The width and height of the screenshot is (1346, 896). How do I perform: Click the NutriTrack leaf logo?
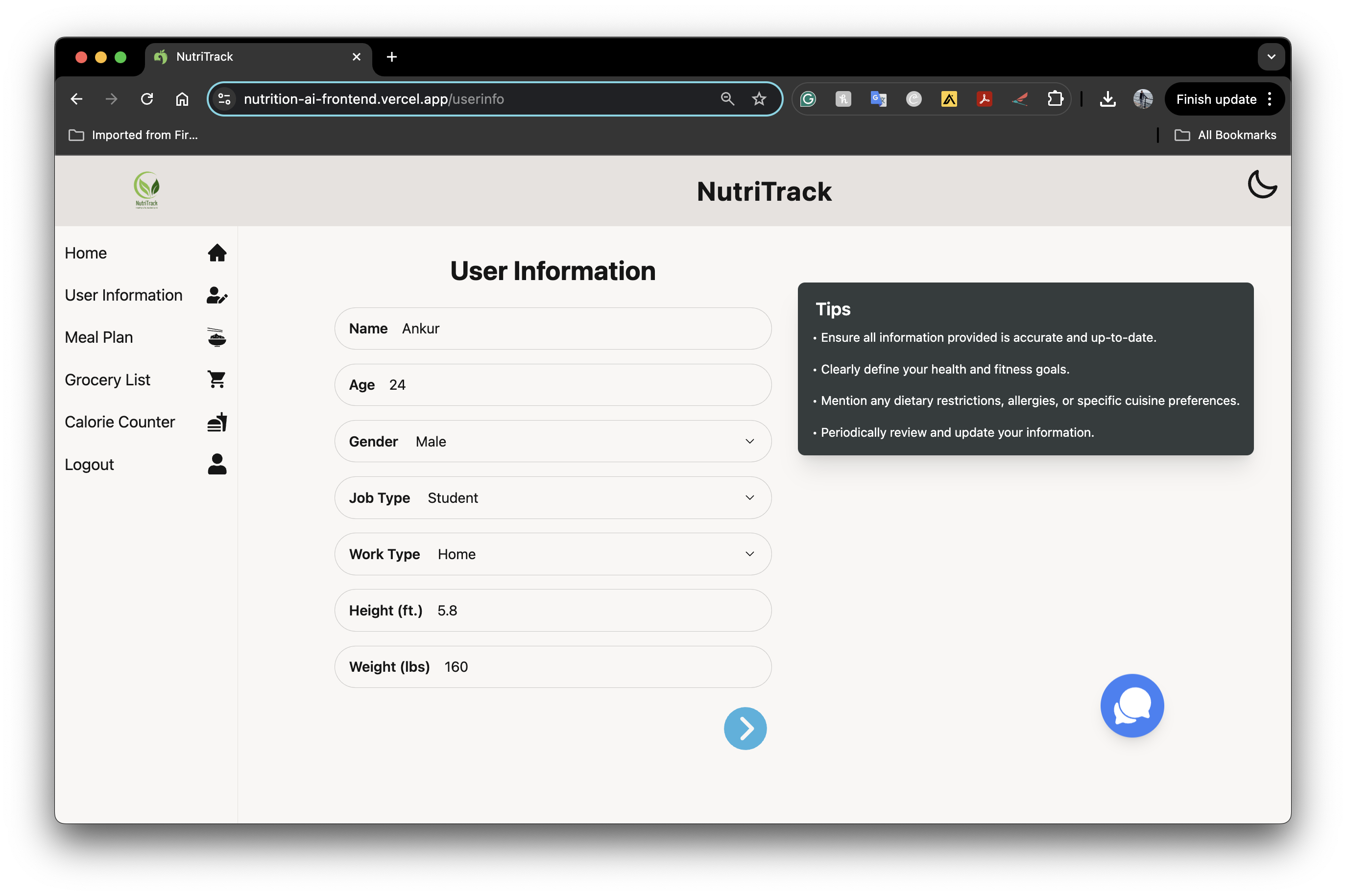pos(147,190)
